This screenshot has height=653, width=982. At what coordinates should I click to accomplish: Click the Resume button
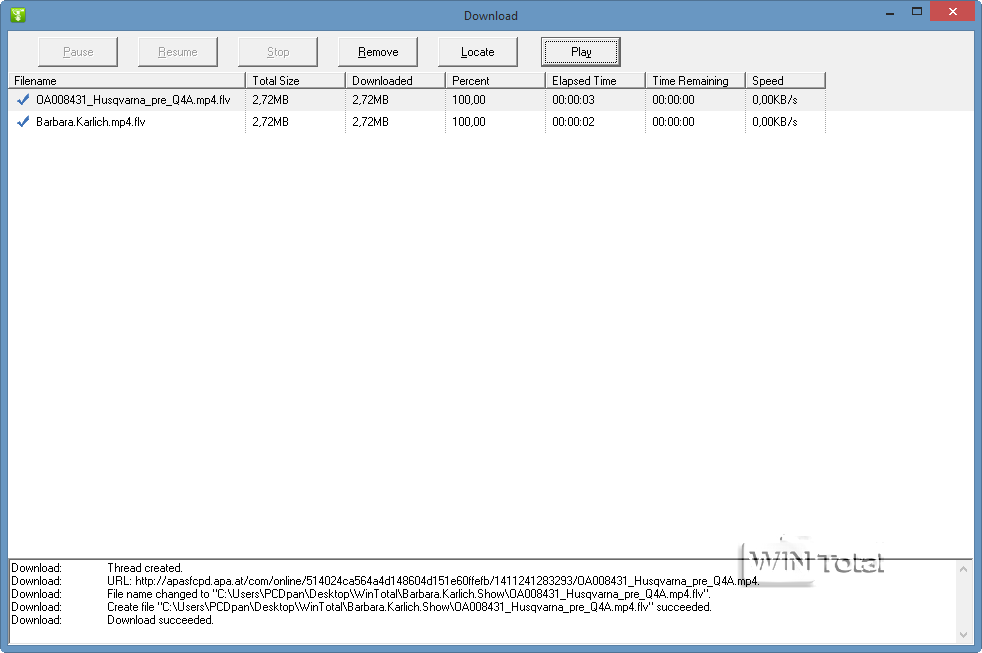(x=178, y=52)
